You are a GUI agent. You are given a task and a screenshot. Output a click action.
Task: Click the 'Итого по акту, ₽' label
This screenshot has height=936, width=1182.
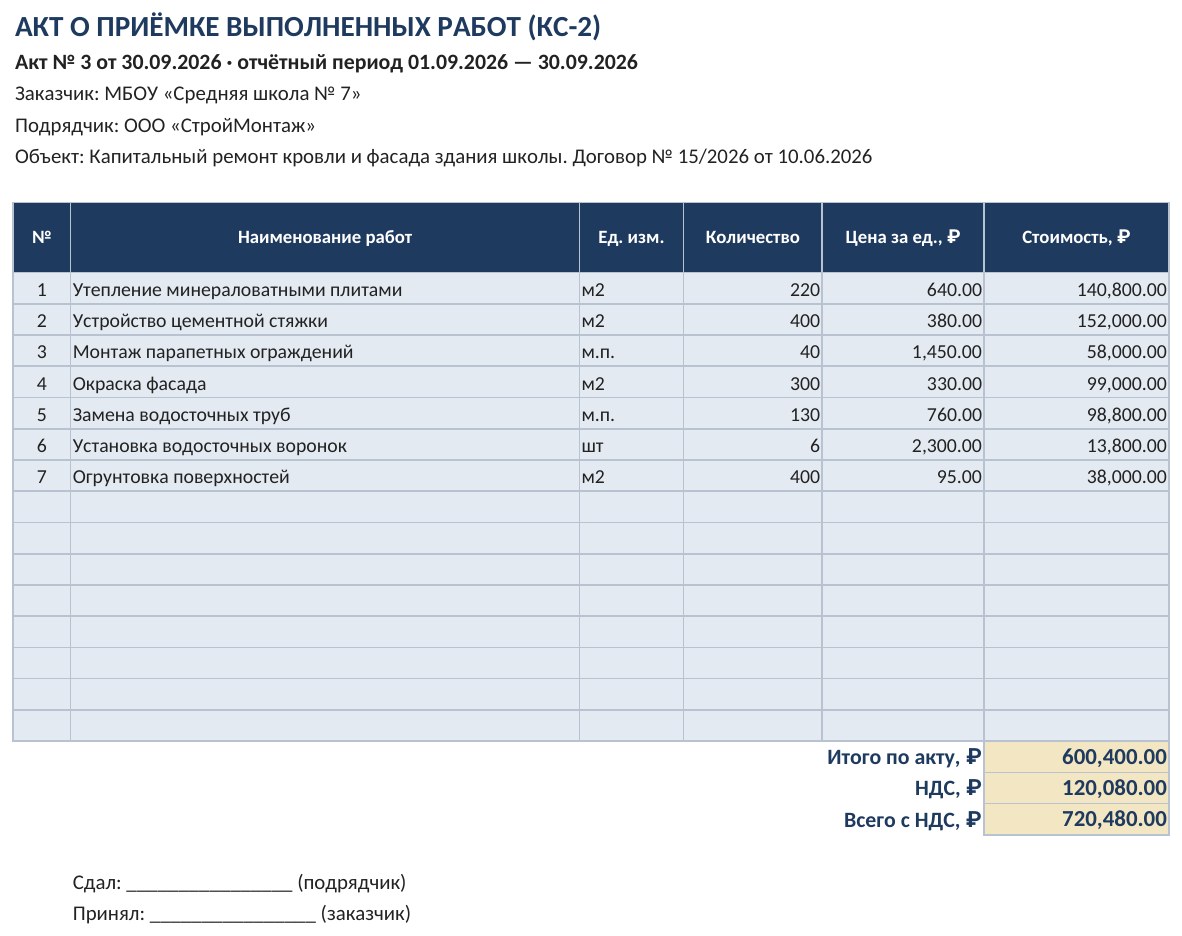(x=904, y=757)
